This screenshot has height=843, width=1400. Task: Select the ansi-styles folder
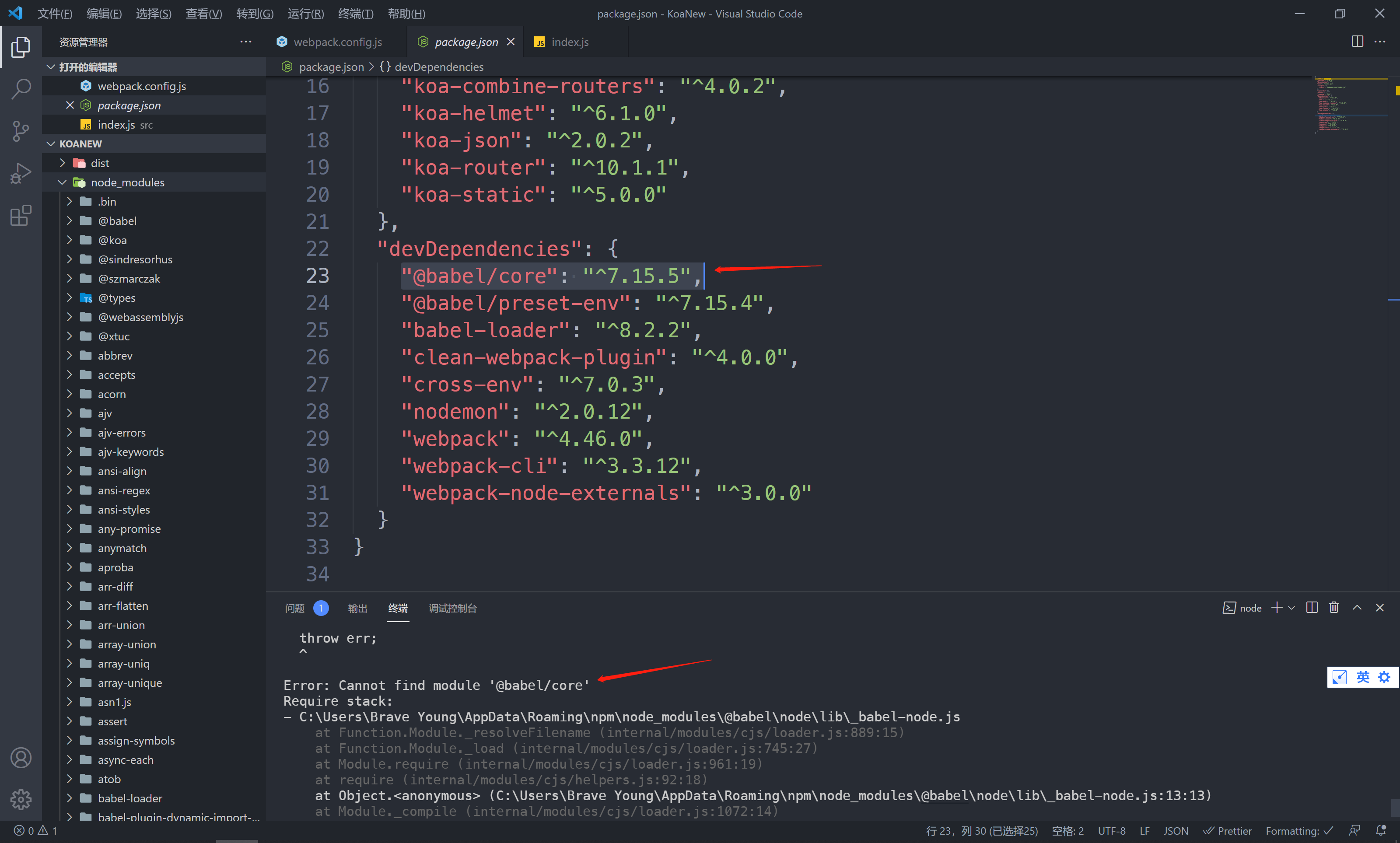coord(154,509)
